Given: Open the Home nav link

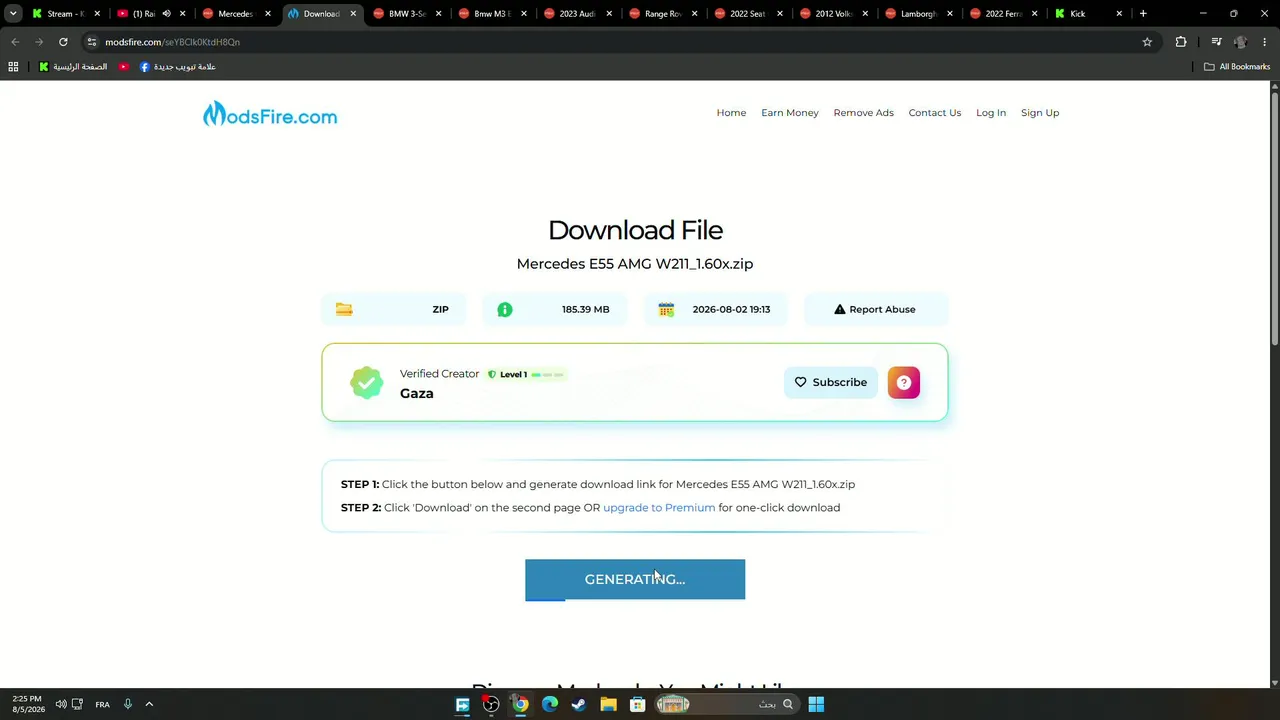Looking at the screenshot, I should click(731, 113).
